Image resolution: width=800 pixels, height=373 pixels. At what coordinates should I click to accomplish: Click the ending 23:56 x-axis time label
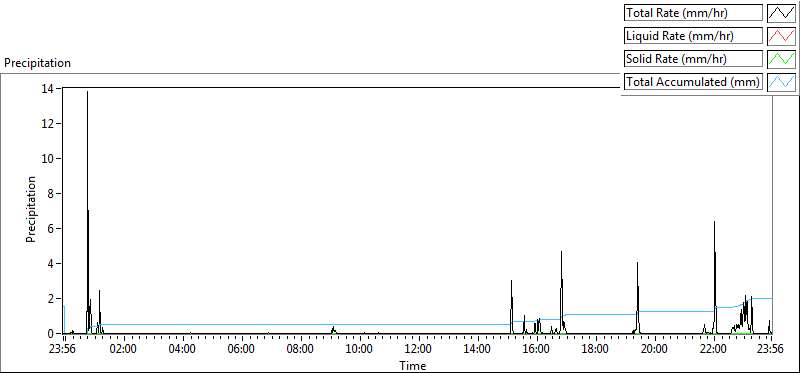tap(770, 350)
